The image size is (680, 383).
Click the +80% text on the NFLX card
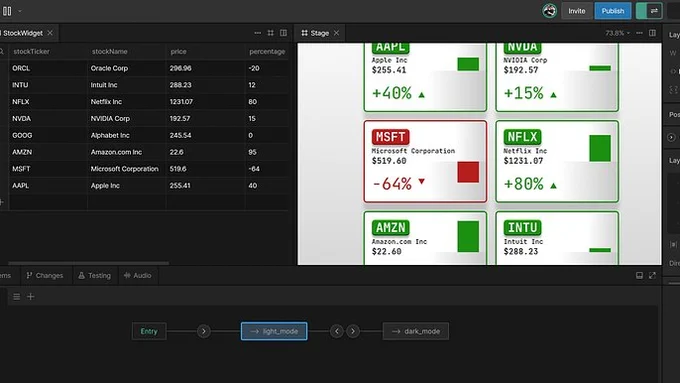click(x=523, y=184)
